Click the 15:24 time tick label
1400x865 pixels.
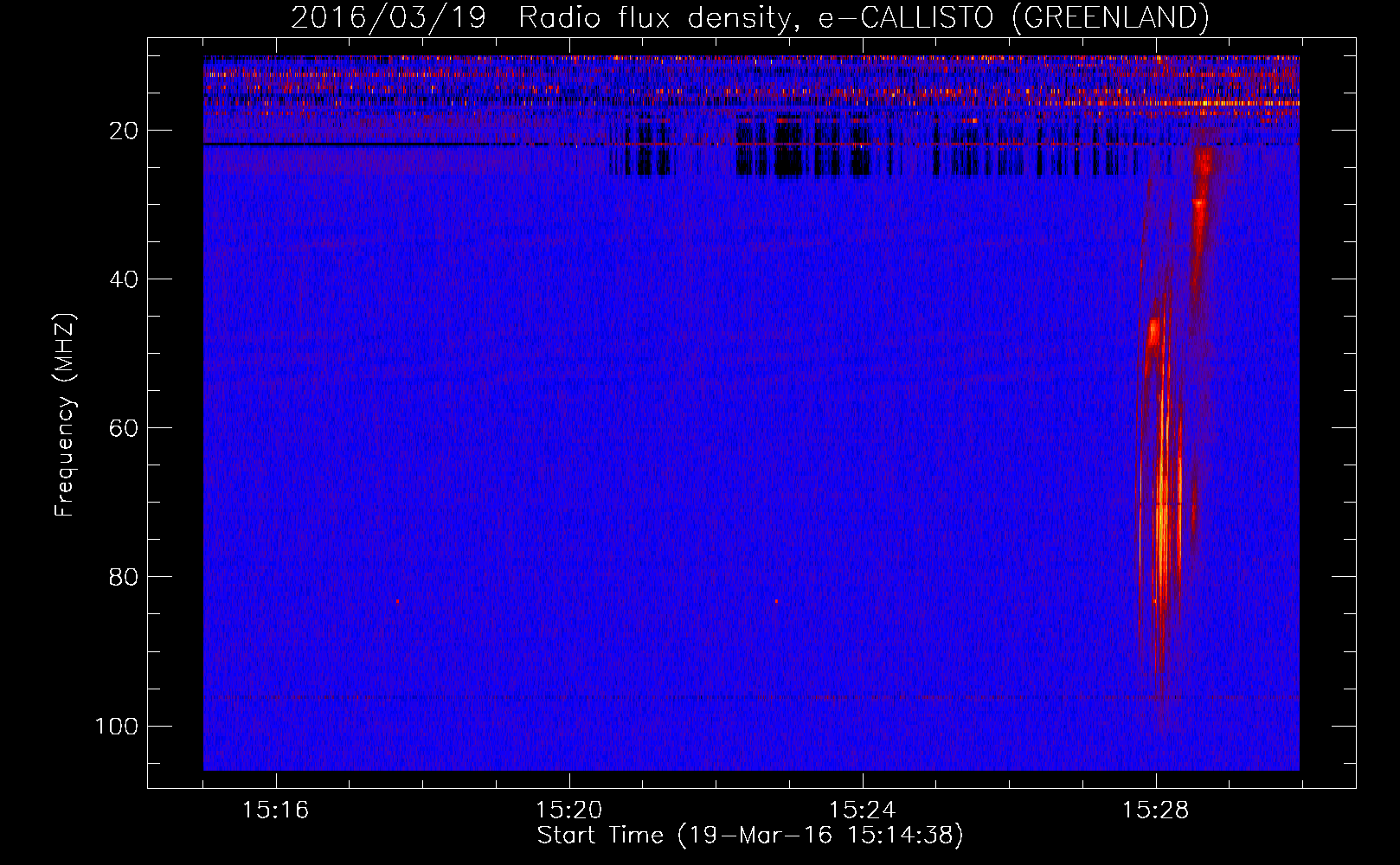(x=862, y=811)
